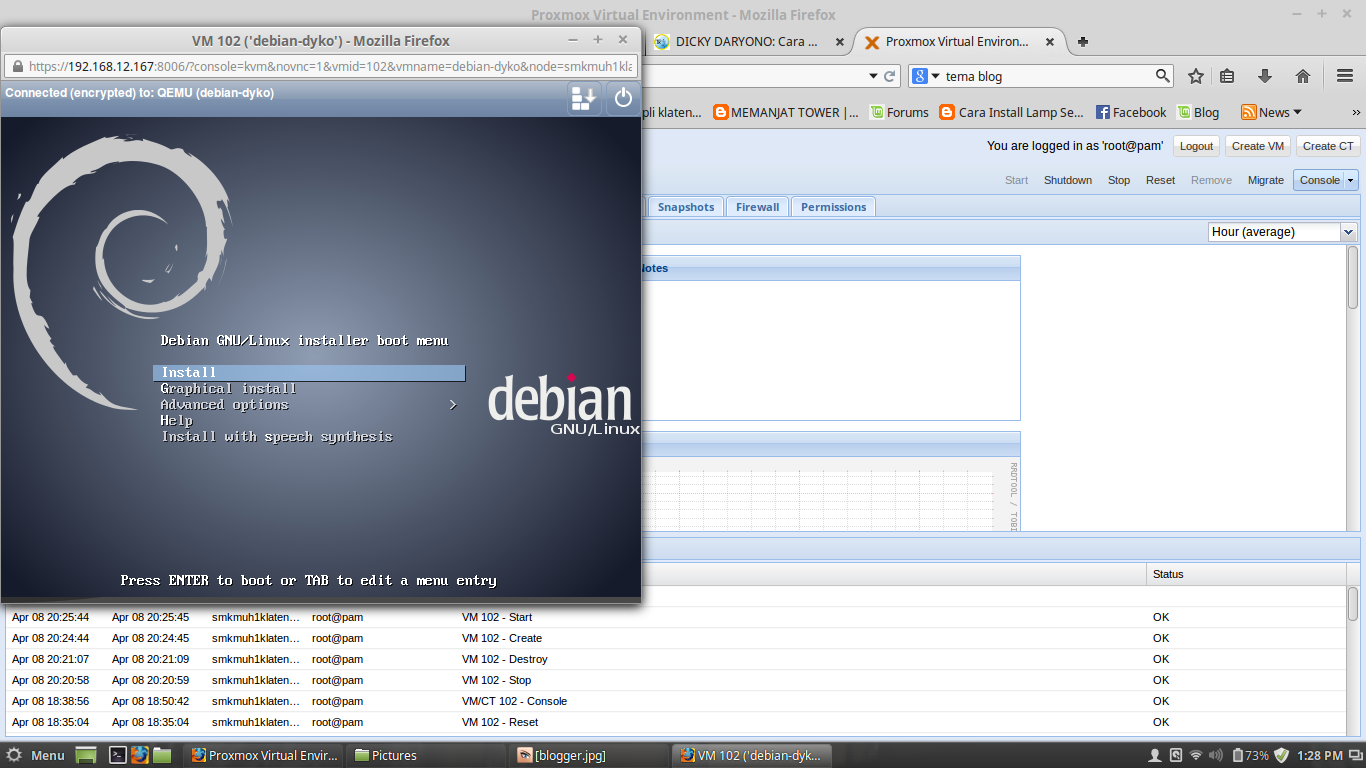Select the 'VM 102 - Create' task log row
Screen dimensions: 1366x768
coord(676,638)
